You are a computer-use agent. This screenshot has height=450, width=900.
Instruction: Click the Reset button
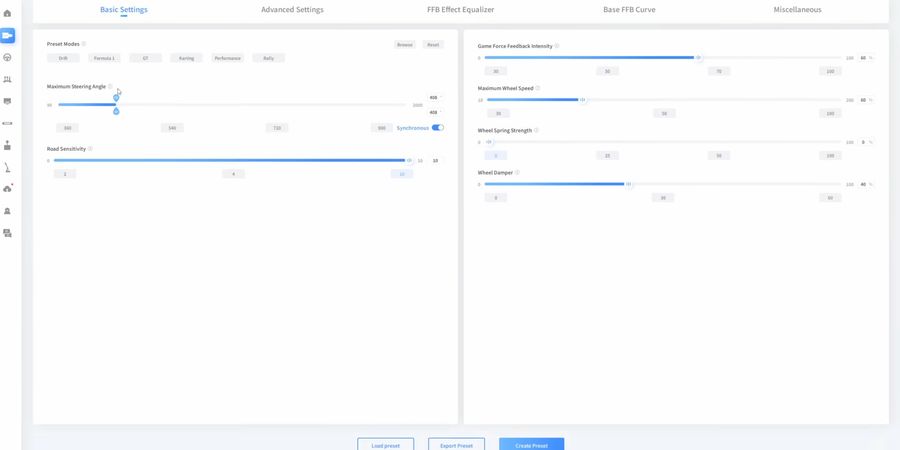tap(432, 45)
